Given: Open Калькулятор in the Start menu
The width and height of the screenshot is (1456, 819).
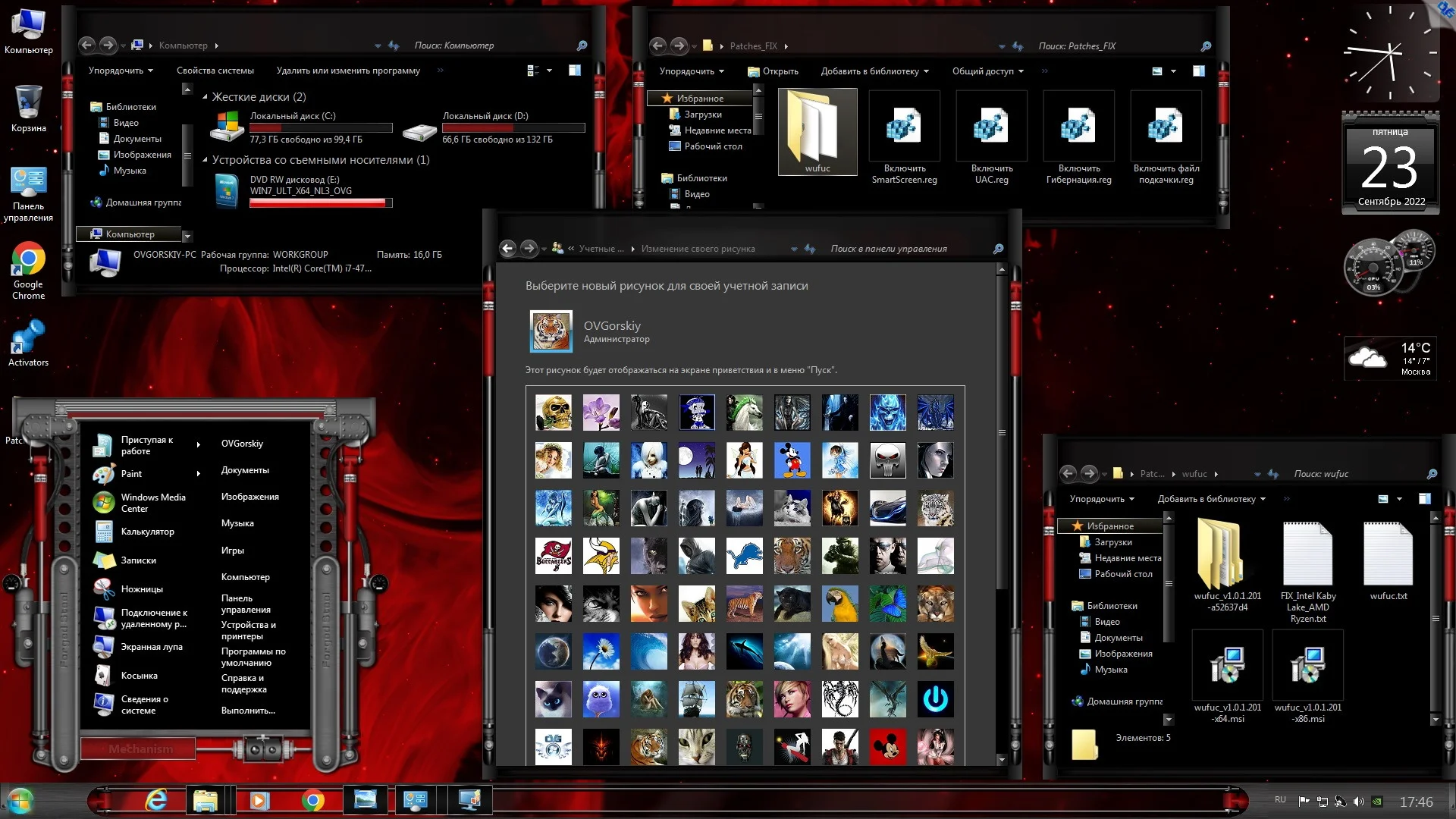Looking at the screenshot, I should [x=147, y=532].
